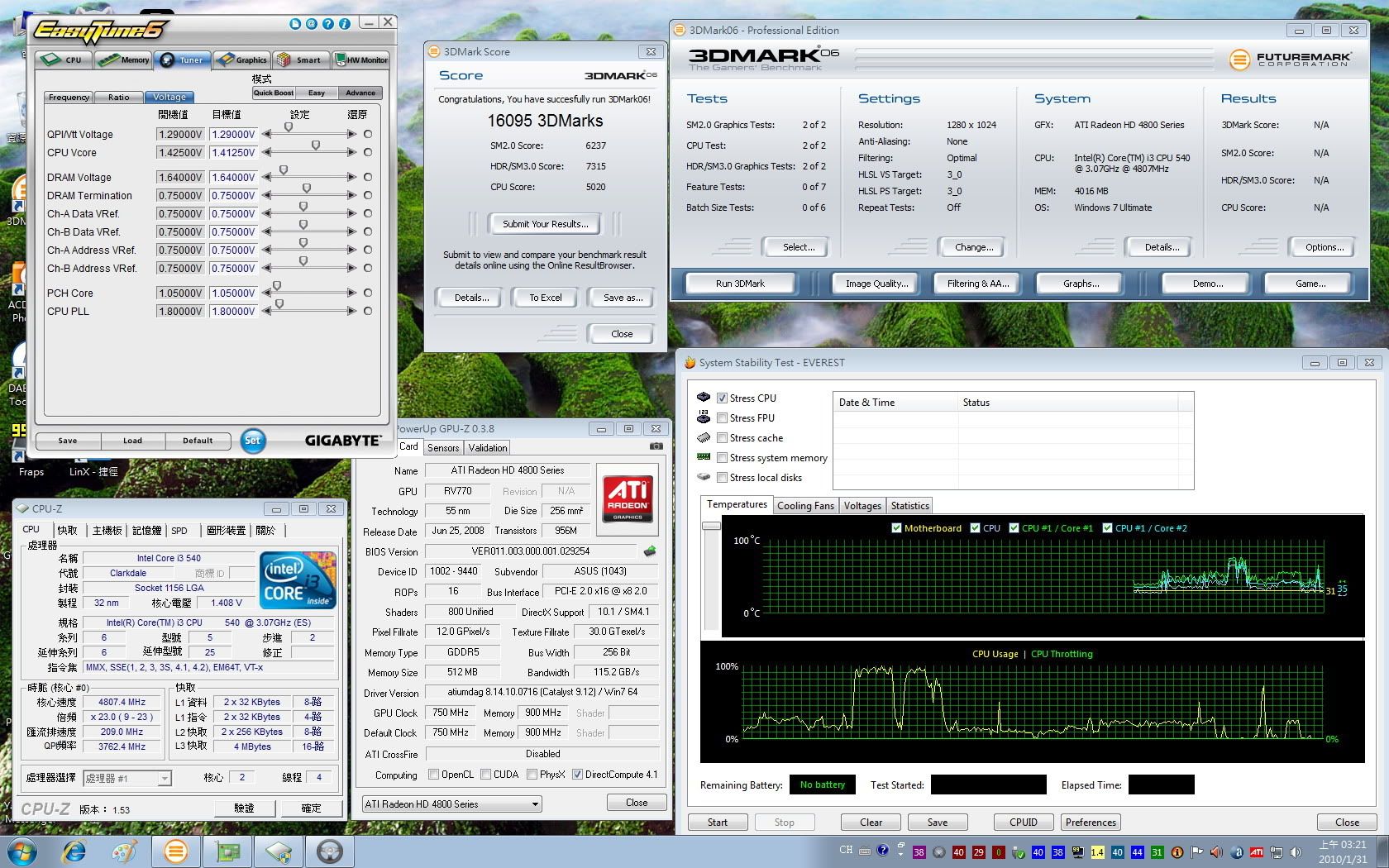The height and width of the screenshot is (868, 1389).
Task: Click right arrow of CPU PLL slider
Action: pyautogui.click(x=352, y=312)
